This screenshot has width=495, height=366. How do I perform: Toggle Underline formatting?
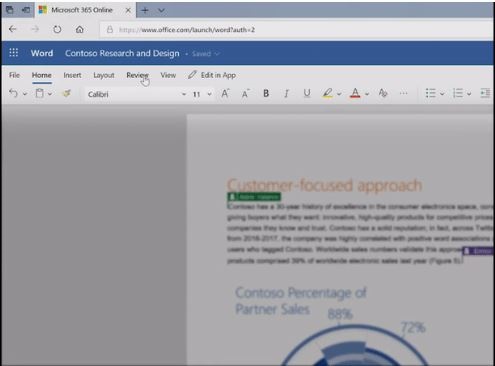point(307,94)
